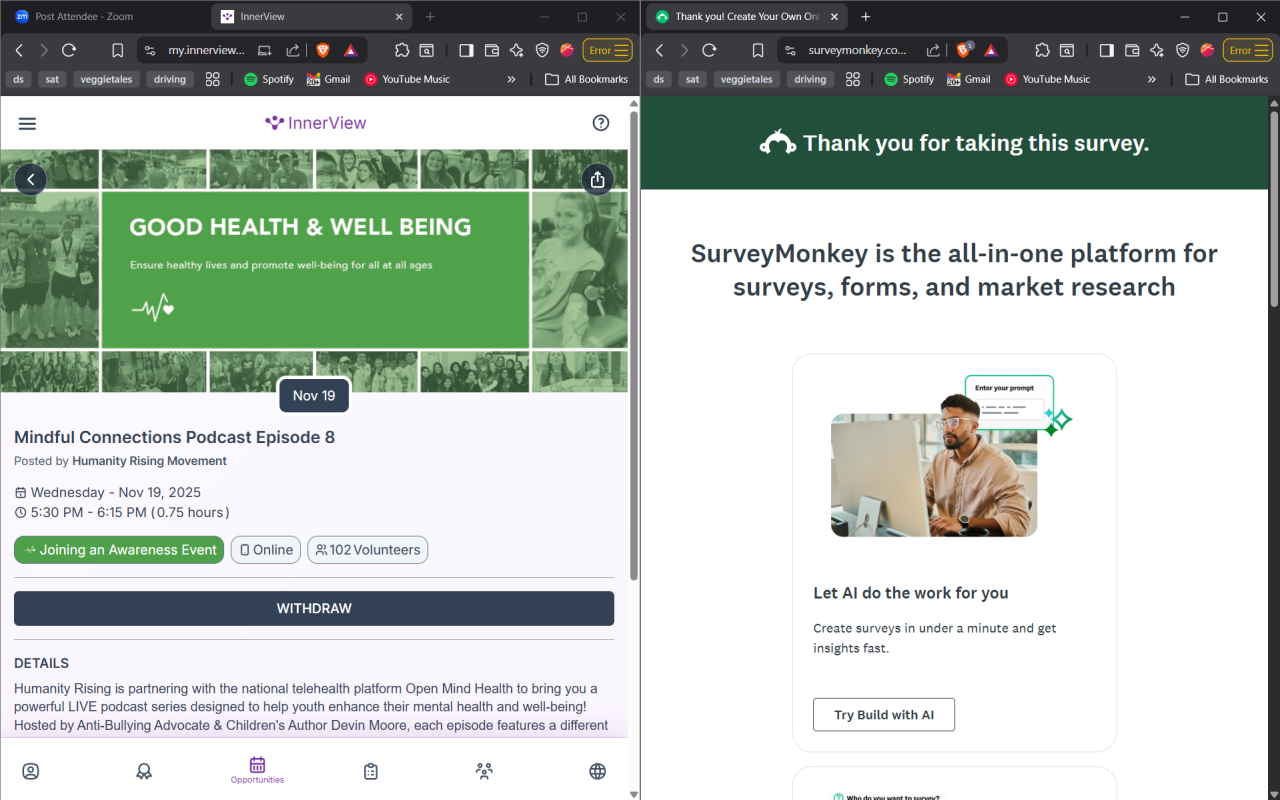The image size is (1280, 800).
Task: Switch to the Post Attendee - Zoom tab
Action: [x=105, y=17]
